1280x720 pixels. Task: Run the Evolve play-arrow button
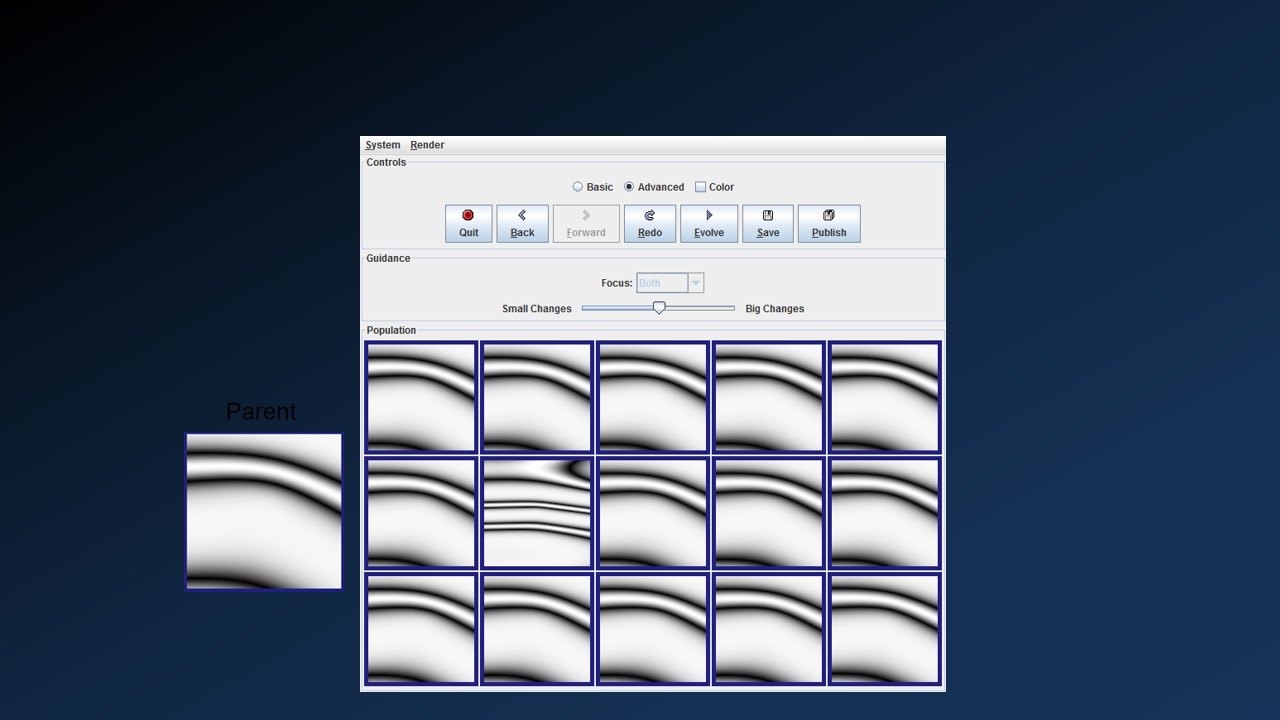tap(709, 223)
